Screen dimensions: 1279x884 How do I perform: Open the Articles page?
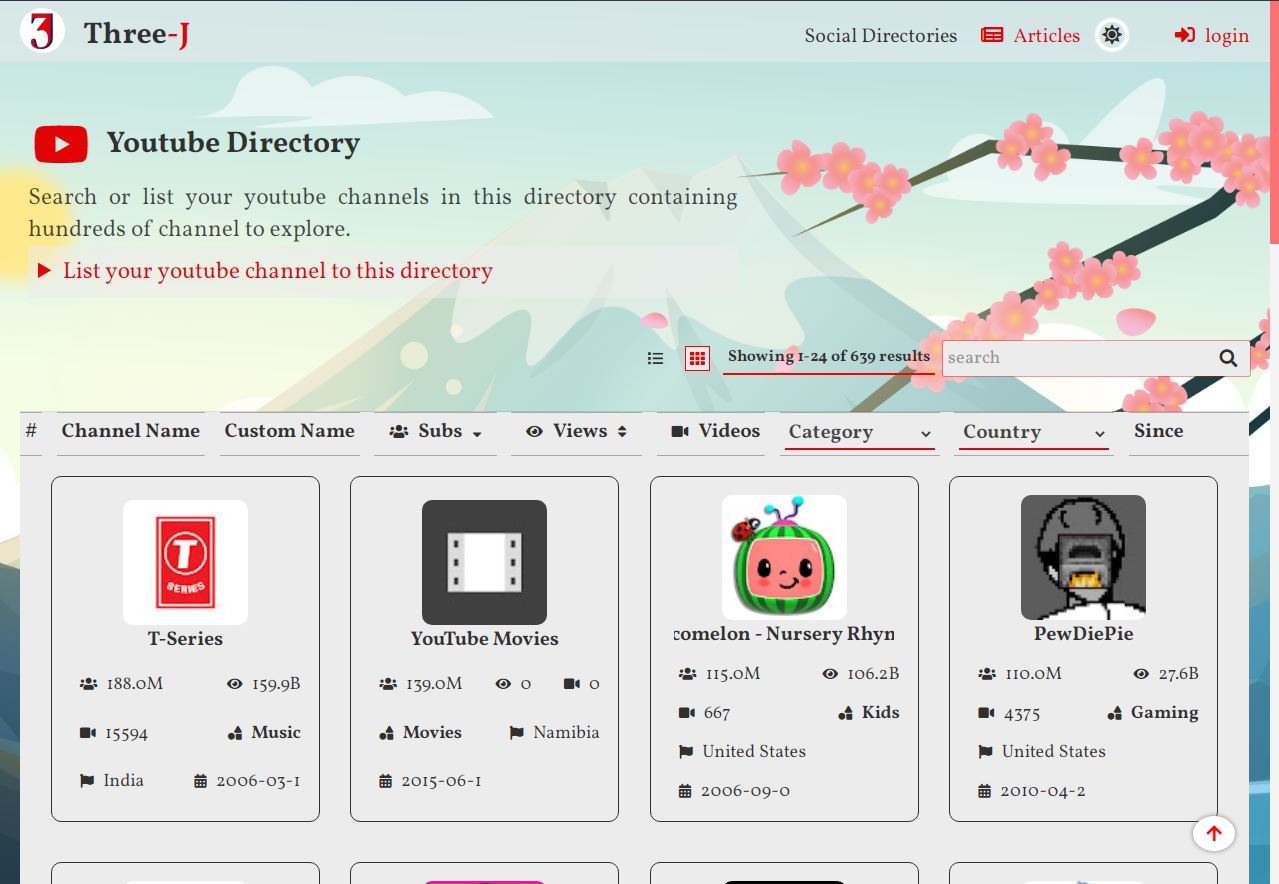click(x=1046, y=36)
